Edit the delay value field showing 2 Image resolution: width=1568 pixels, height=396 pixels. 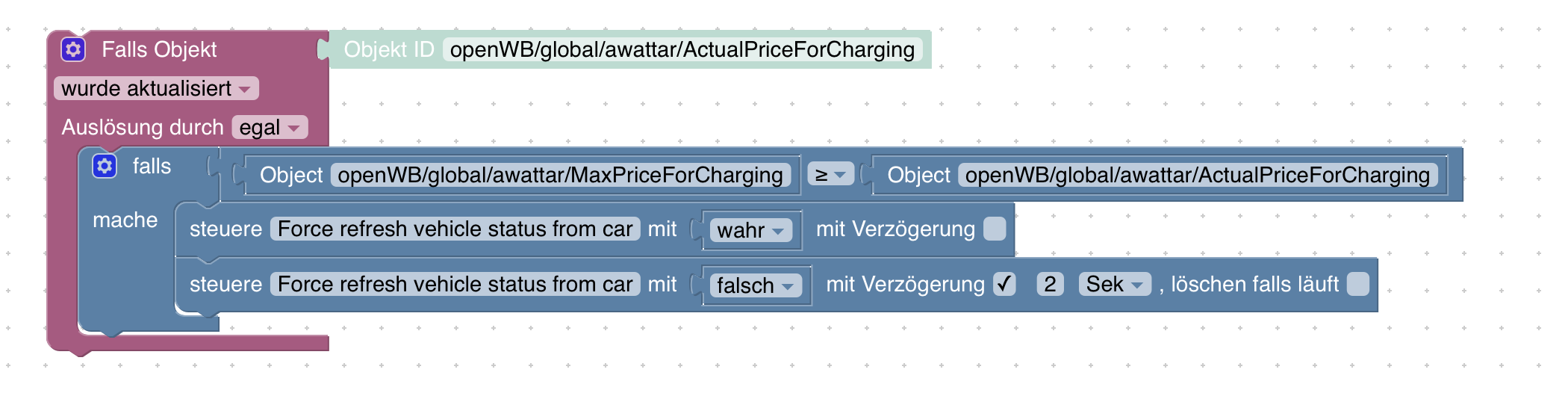(x=1050, y=284)
